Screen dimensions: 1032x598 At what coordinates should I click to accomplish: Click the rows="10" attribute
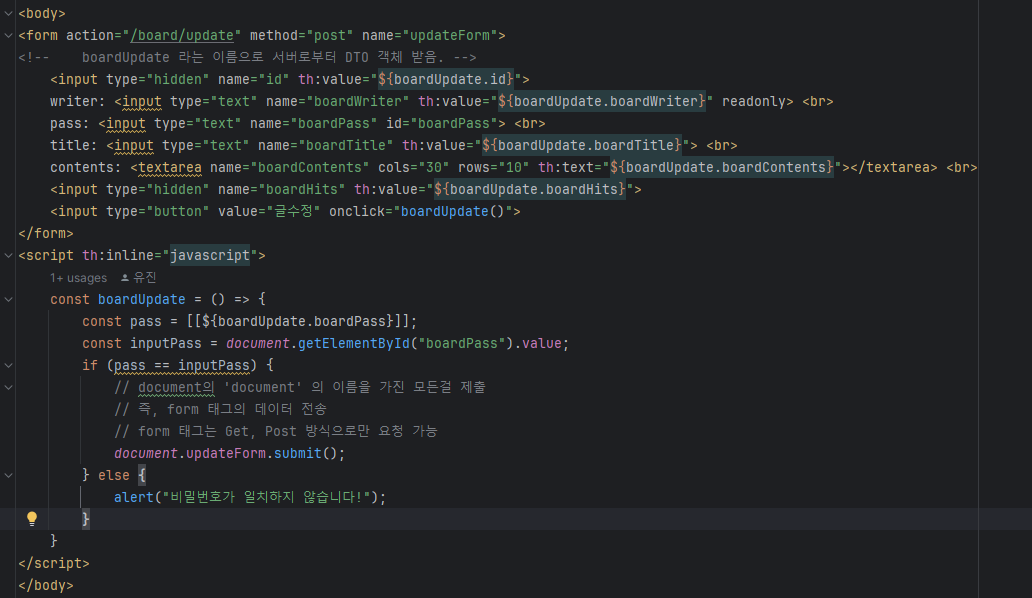tap(494, 167)
